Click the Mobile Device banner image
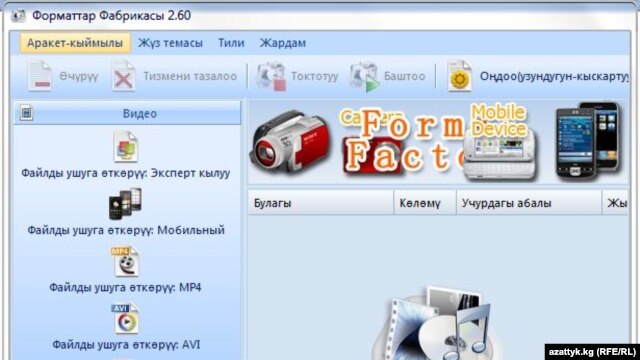Image resolution: width=640 pixels, height=360 pixels. [499, 141]
